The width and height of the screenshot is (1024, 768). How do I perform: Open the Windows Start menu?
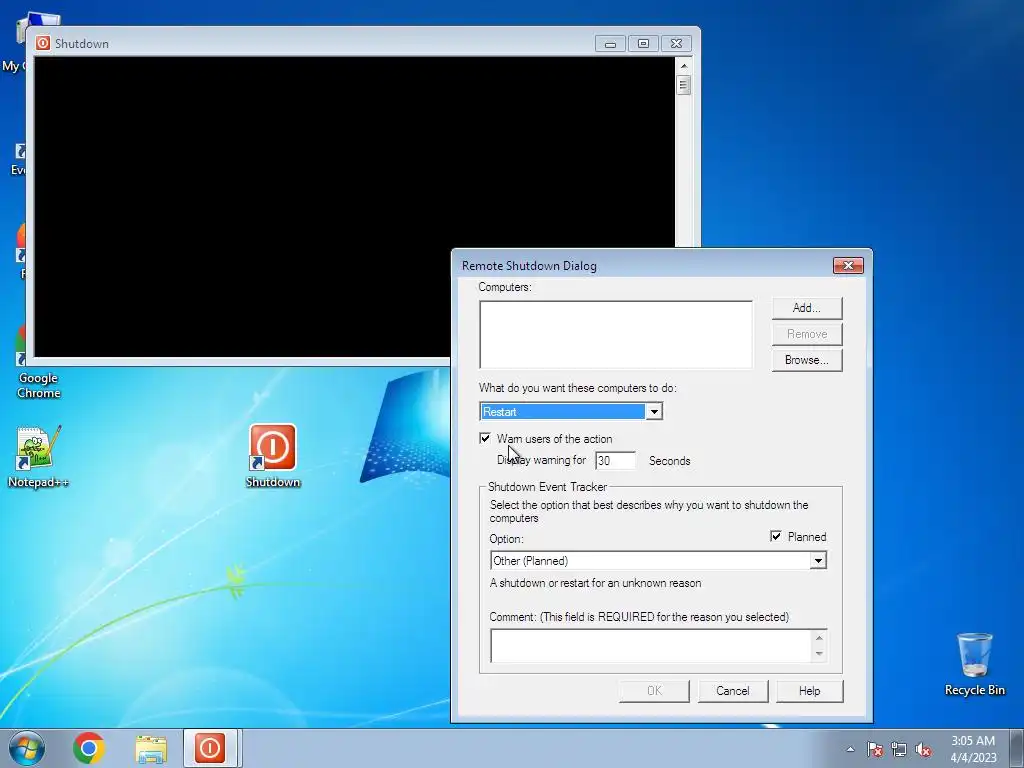pyautogui.click(x=27, y=748)
